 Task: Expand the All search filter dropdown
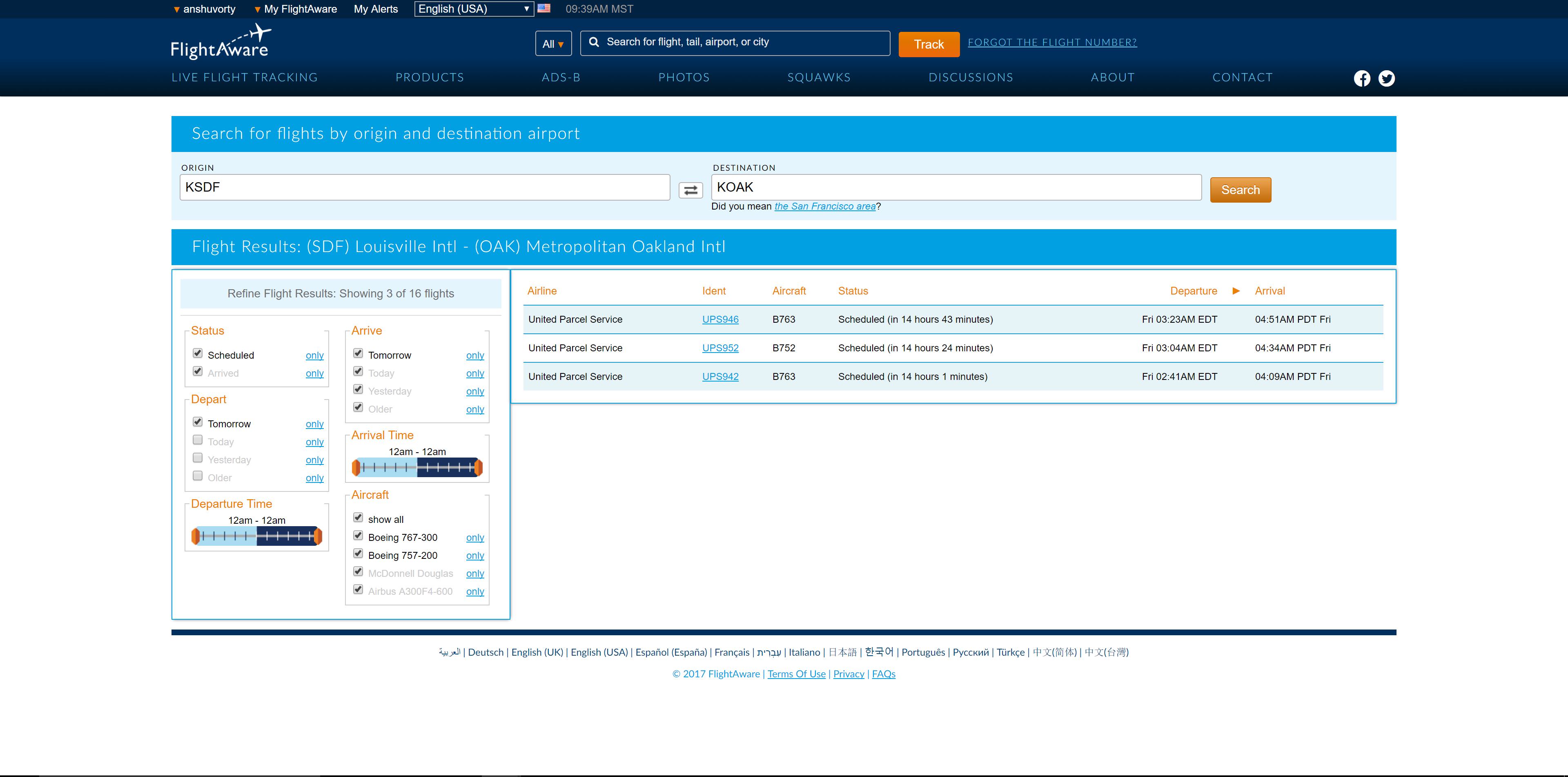click(553, 44)
